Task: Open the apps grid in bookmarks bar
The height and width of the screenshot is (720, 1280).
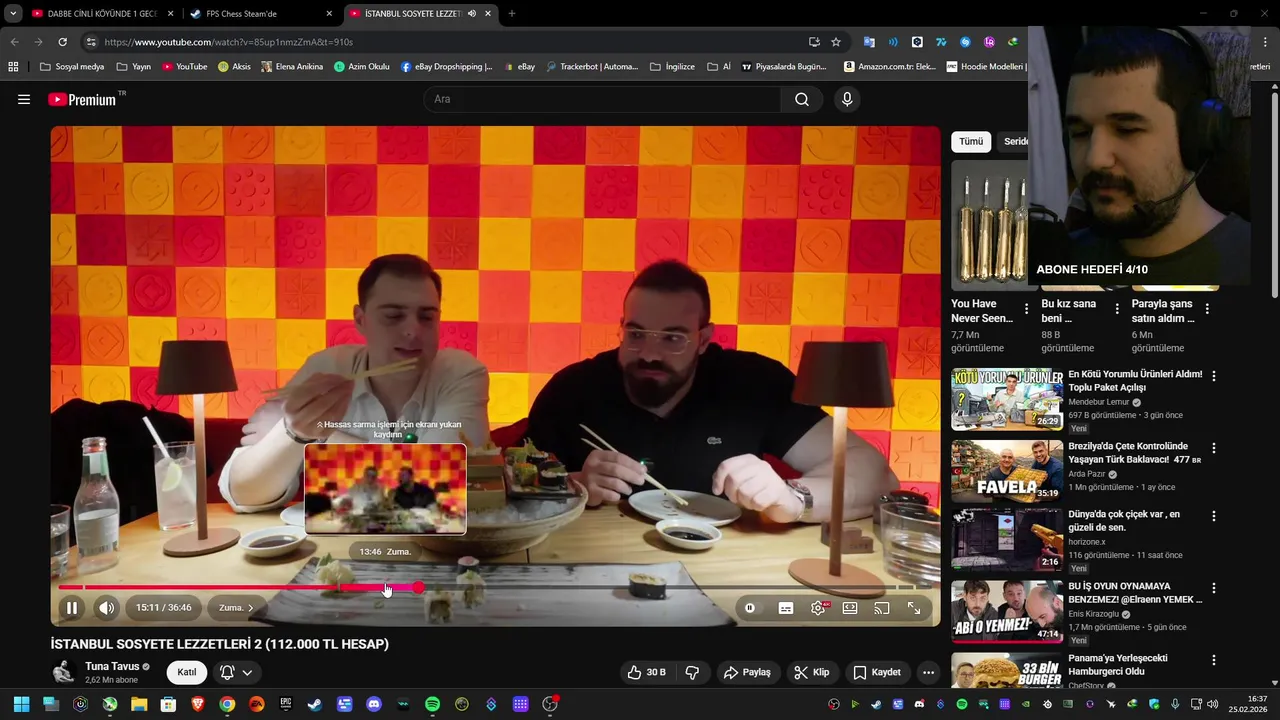Action: 13,67
